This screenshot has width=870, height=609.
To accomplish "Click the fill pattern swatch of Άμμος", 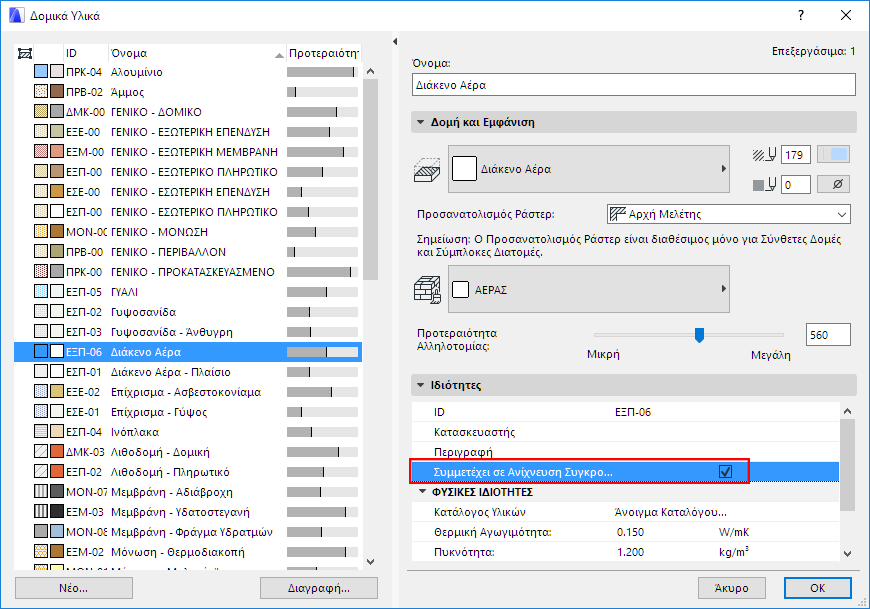I will click(x=41, y=92).
